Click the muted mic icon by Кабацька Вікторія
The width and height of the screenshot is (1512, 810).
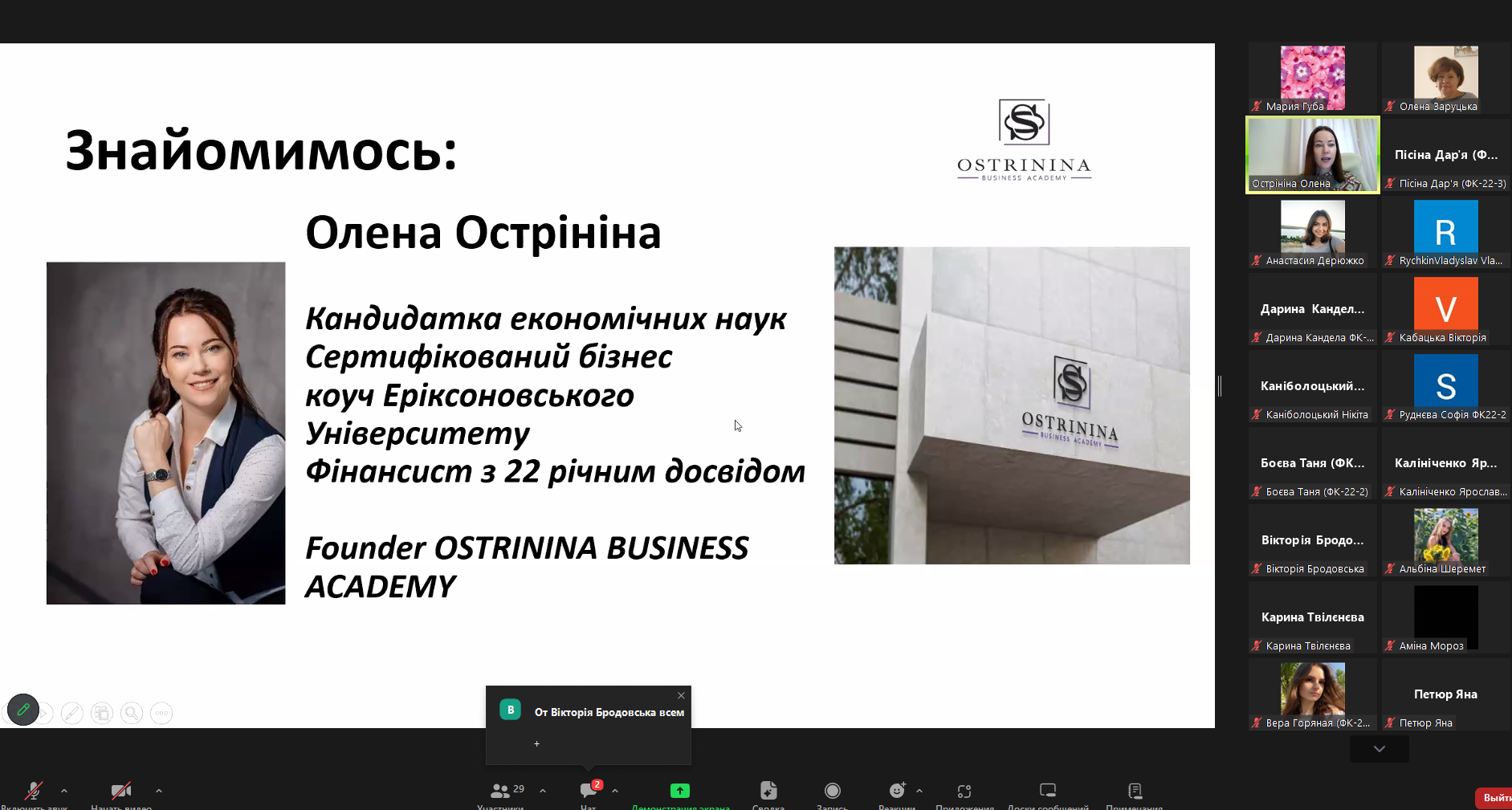1391,337
